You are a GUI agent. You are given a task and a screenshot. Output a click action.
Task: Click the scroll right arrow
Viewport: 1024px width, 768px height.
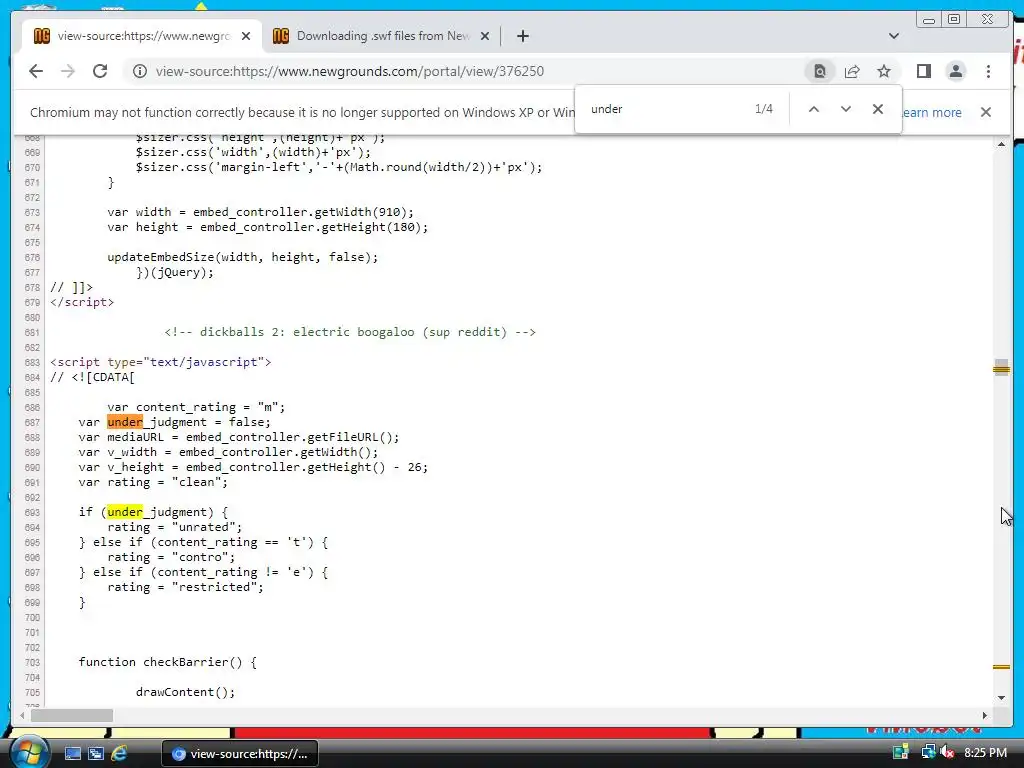(985, 715)
